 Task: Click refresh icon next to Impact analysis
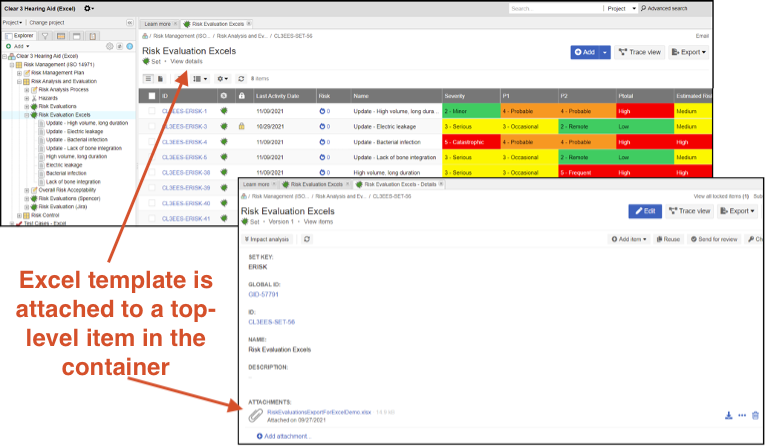click(x=306, y=239)
